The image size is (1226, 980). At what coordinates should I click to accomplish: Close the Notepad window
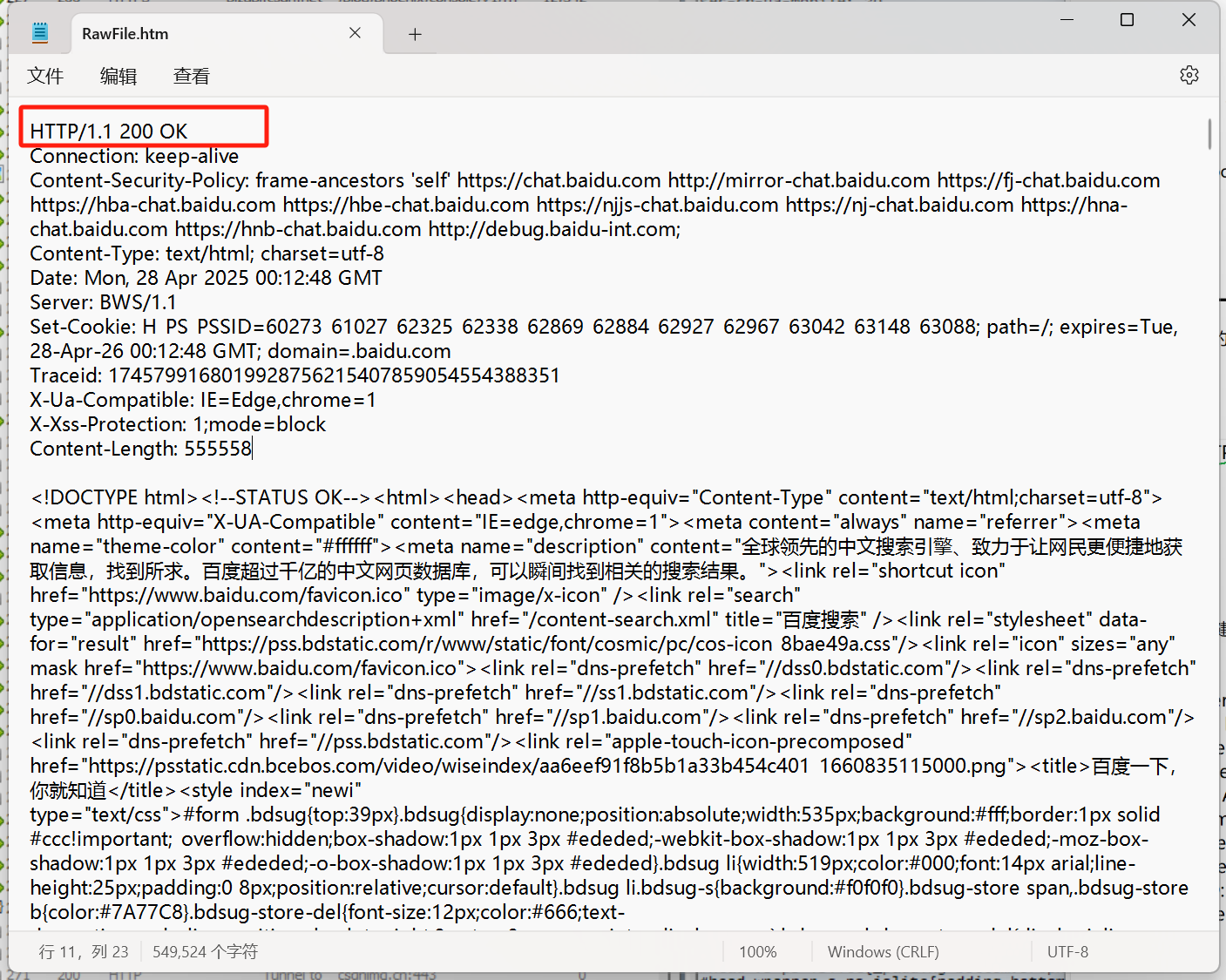click(x=1189, y=20)
